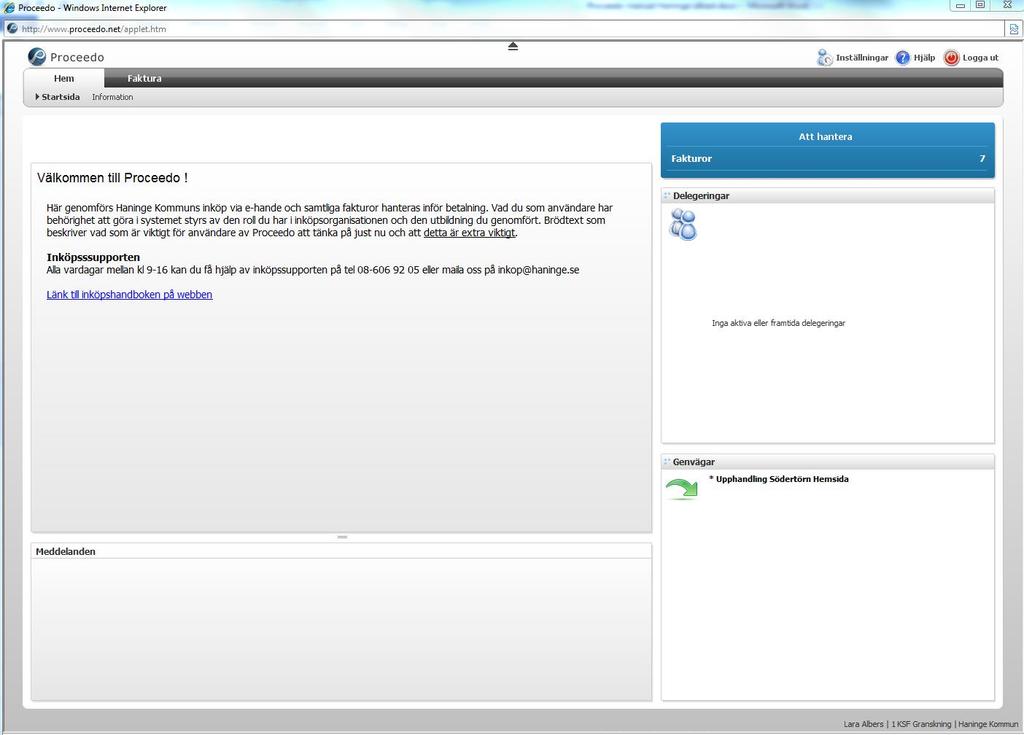This screenshot has height=735, width=1024.
Task: Click the page icon beside the URL
Action: [12, 29]
